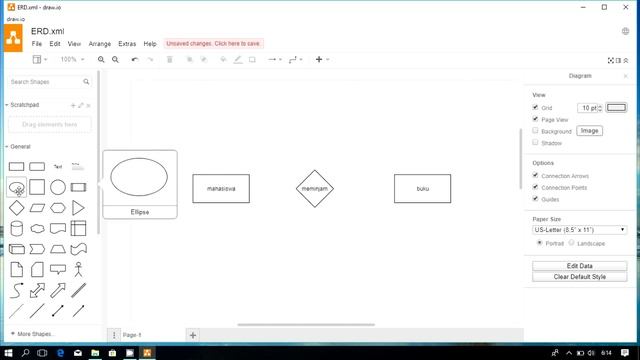Toggle the Guides checkbox
Image resolution: width=640 pixels, height=360 pixels.
[535, 199]
